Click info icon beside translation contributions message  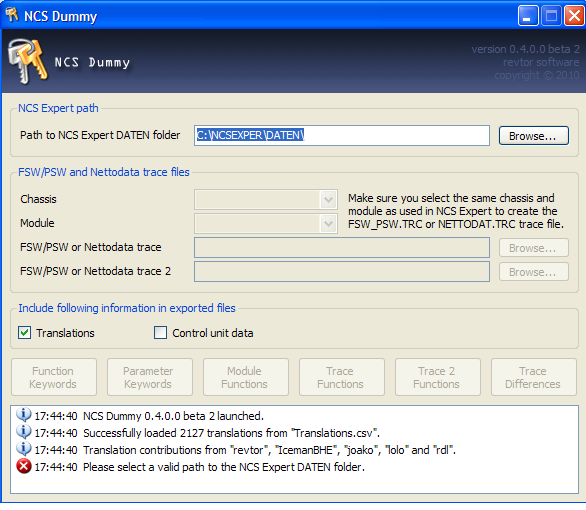(24, 449)
